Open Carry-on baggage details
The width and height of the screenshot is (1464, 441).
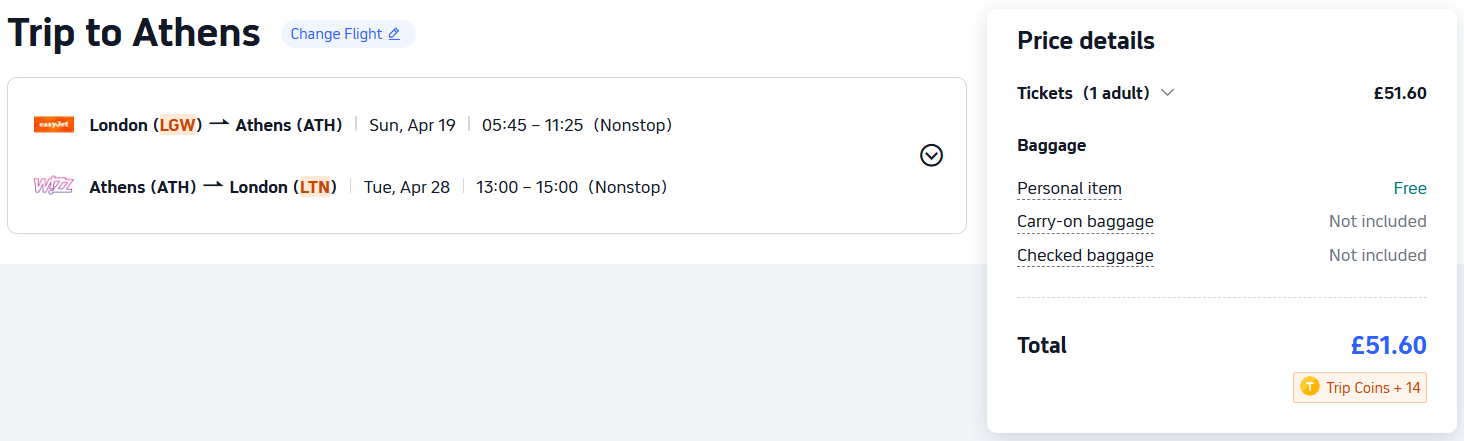point(1085,221)
